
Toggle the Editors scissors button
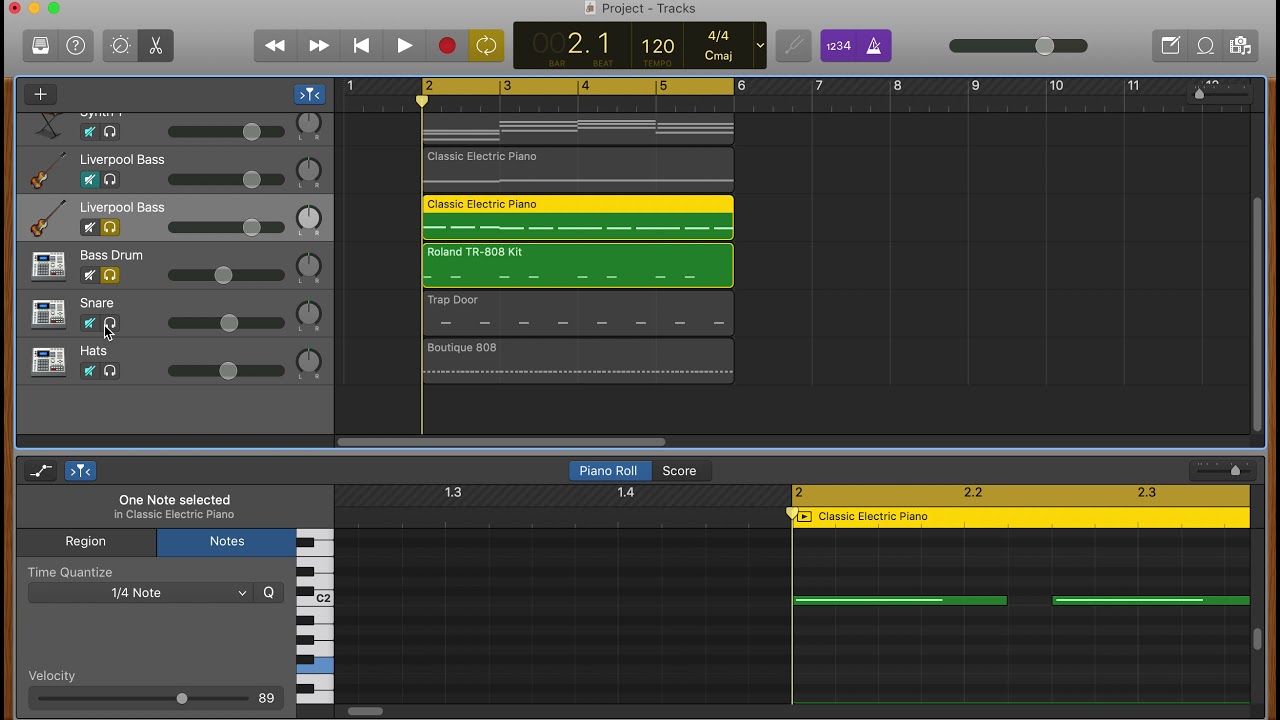(156, 46)
